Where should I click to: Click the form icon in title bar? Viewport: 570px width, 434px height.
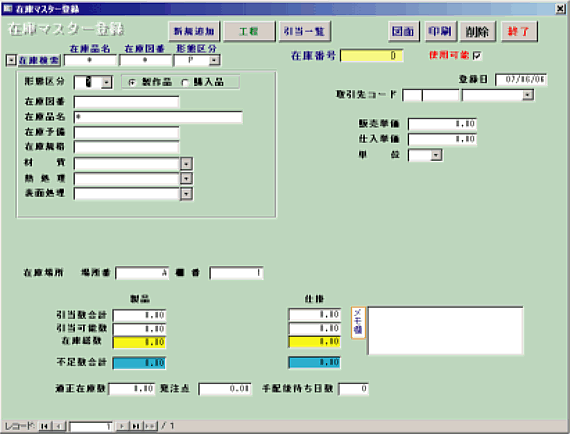tap(8, 8)
